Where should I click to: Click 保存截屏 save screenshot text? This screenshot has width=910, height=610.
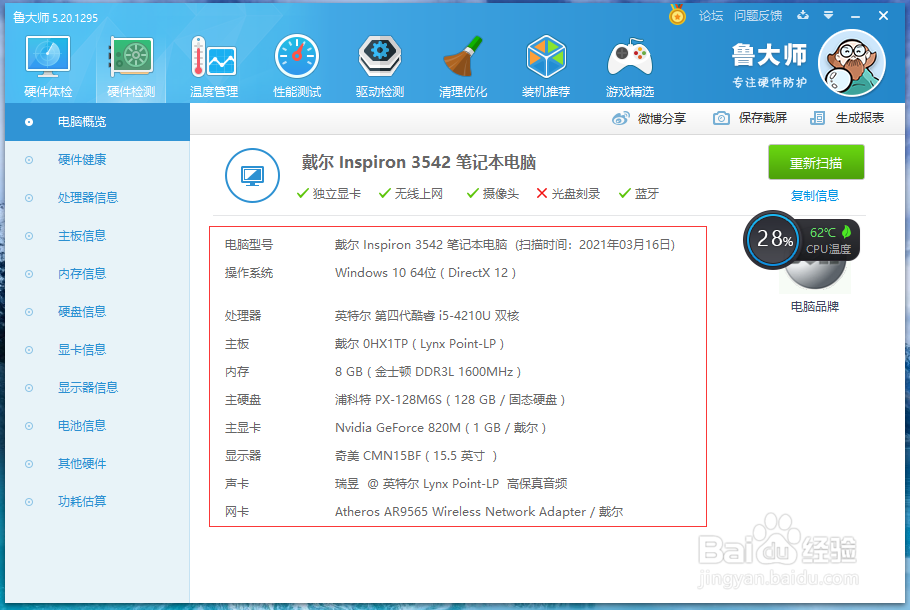pos(763,118)
